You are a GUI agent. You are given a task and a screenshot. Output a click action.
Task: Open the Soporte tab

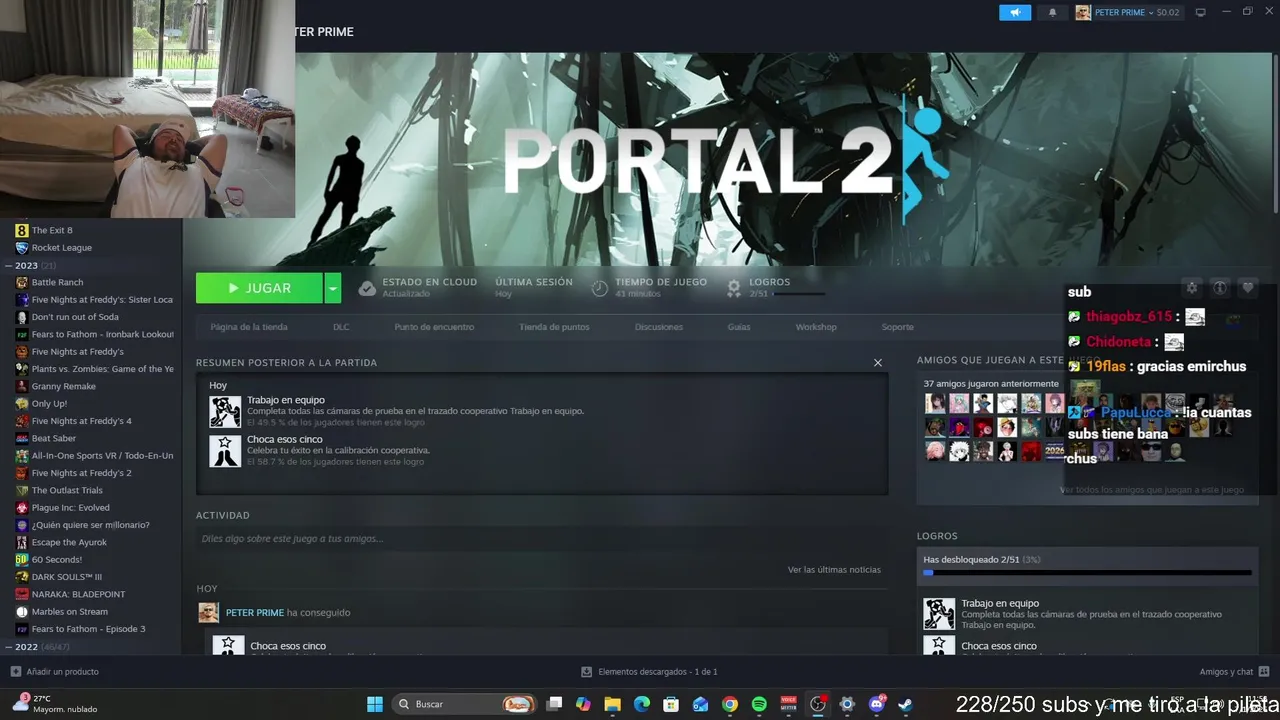[897, 327]
